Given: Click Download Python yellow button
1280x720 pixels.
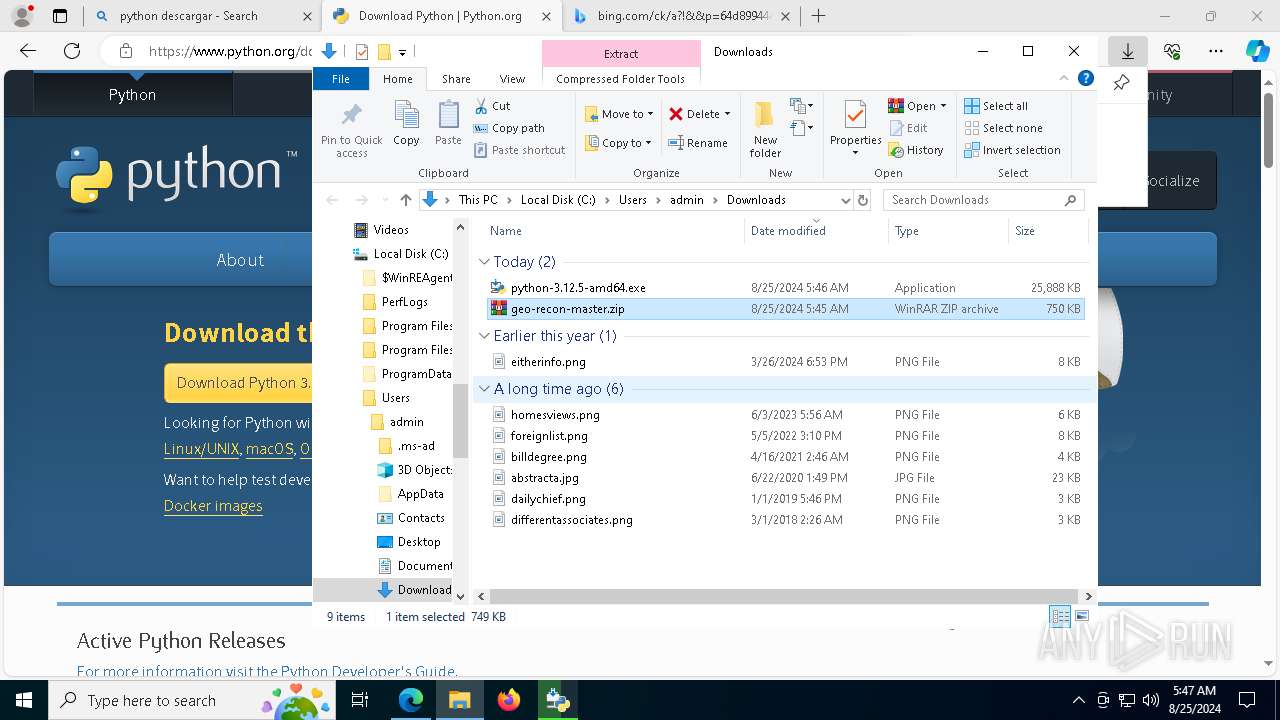Looking at the screenshot, I should 238,383.
